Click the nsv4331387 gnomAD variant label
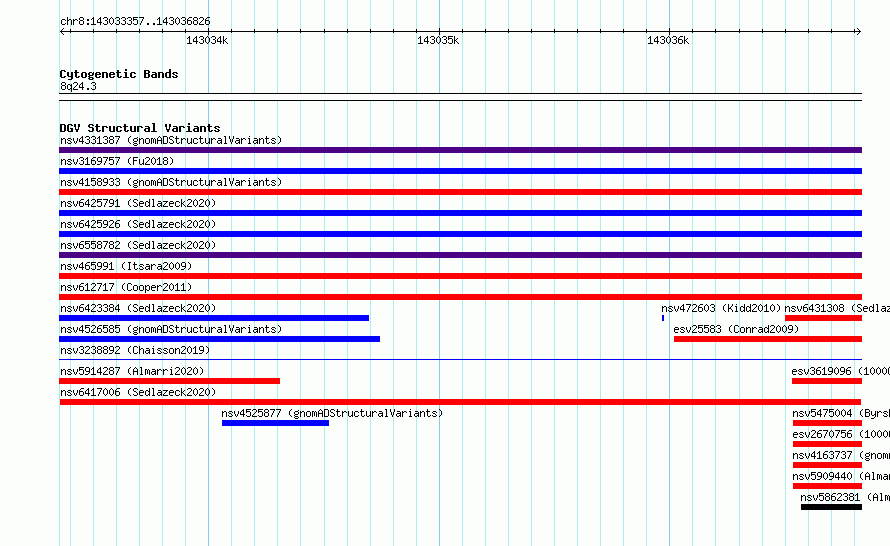The width and height of the screenshot is (890, 546). click(171, 140)
